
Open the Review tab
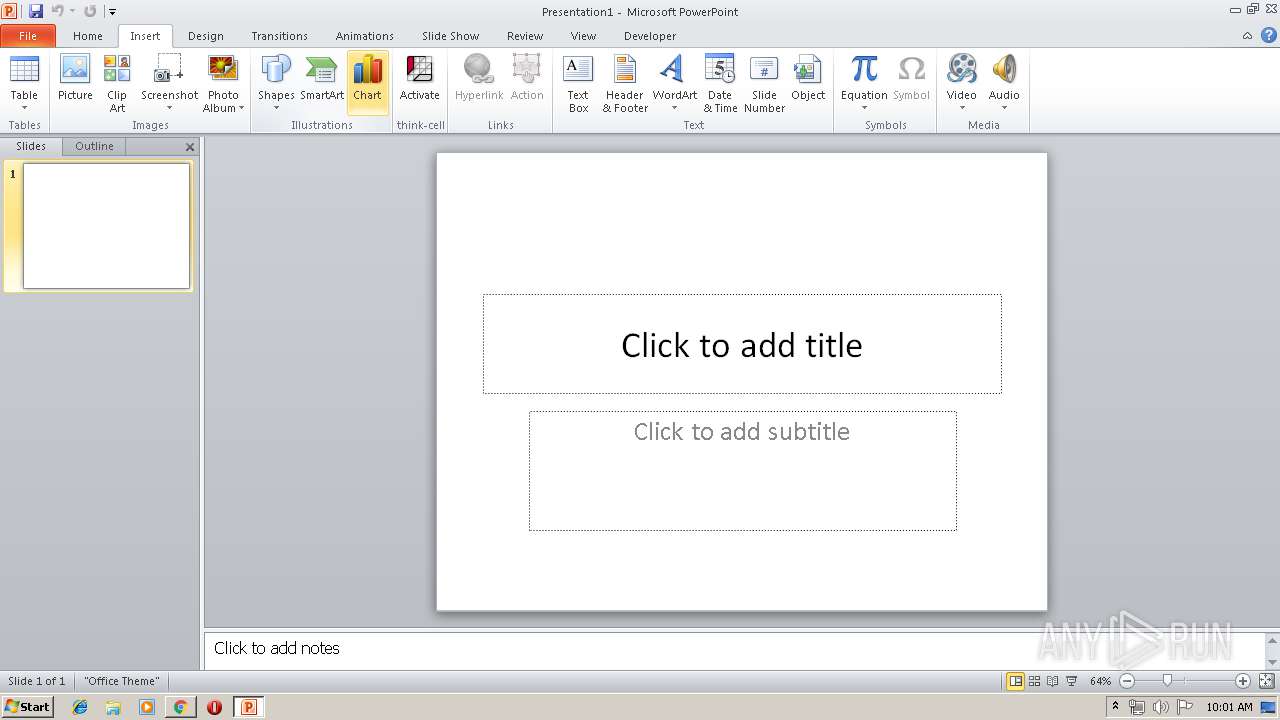click(x=525, y=36)
